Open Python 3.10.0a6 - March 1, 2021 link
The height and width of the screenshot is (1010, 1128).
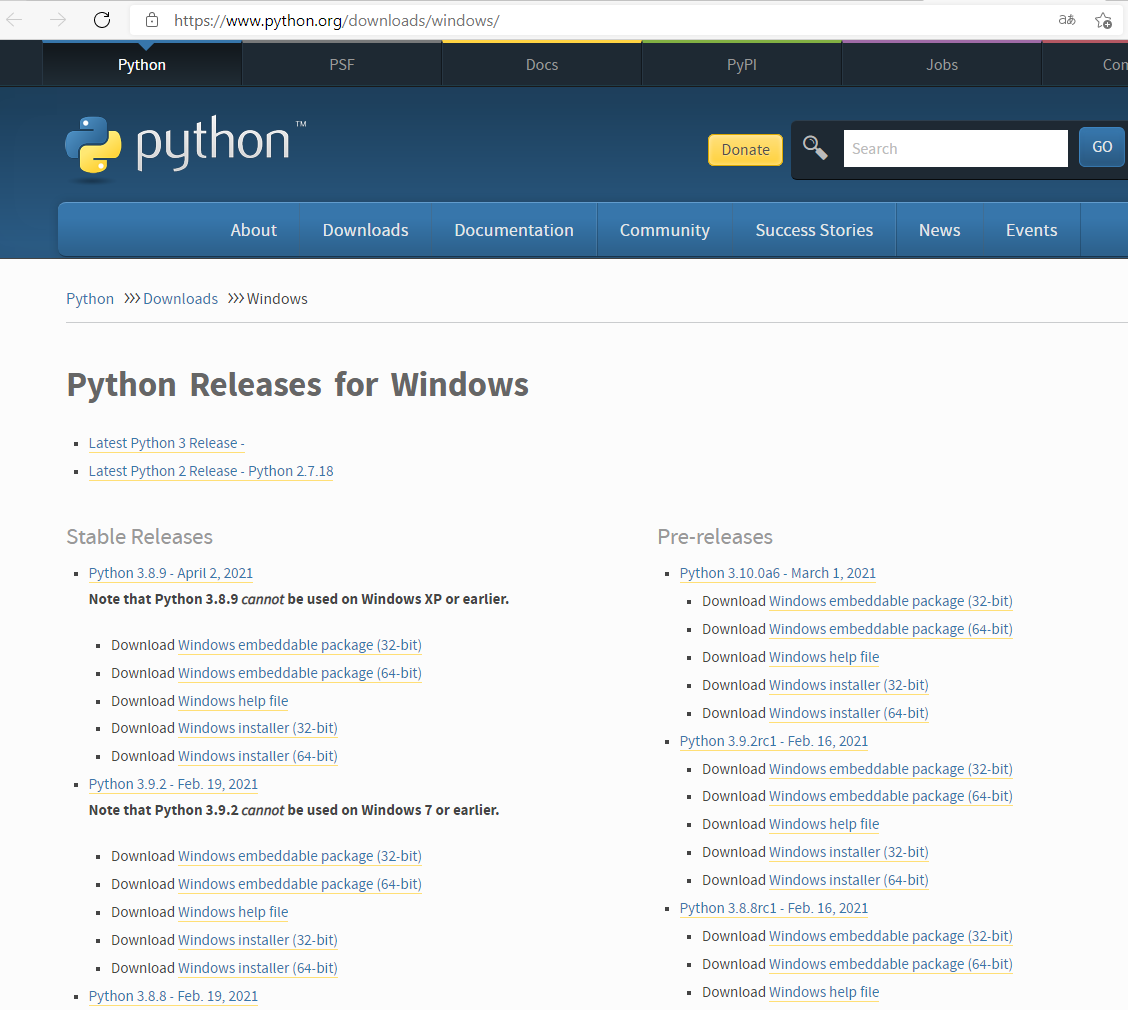[x=778, y=573]
